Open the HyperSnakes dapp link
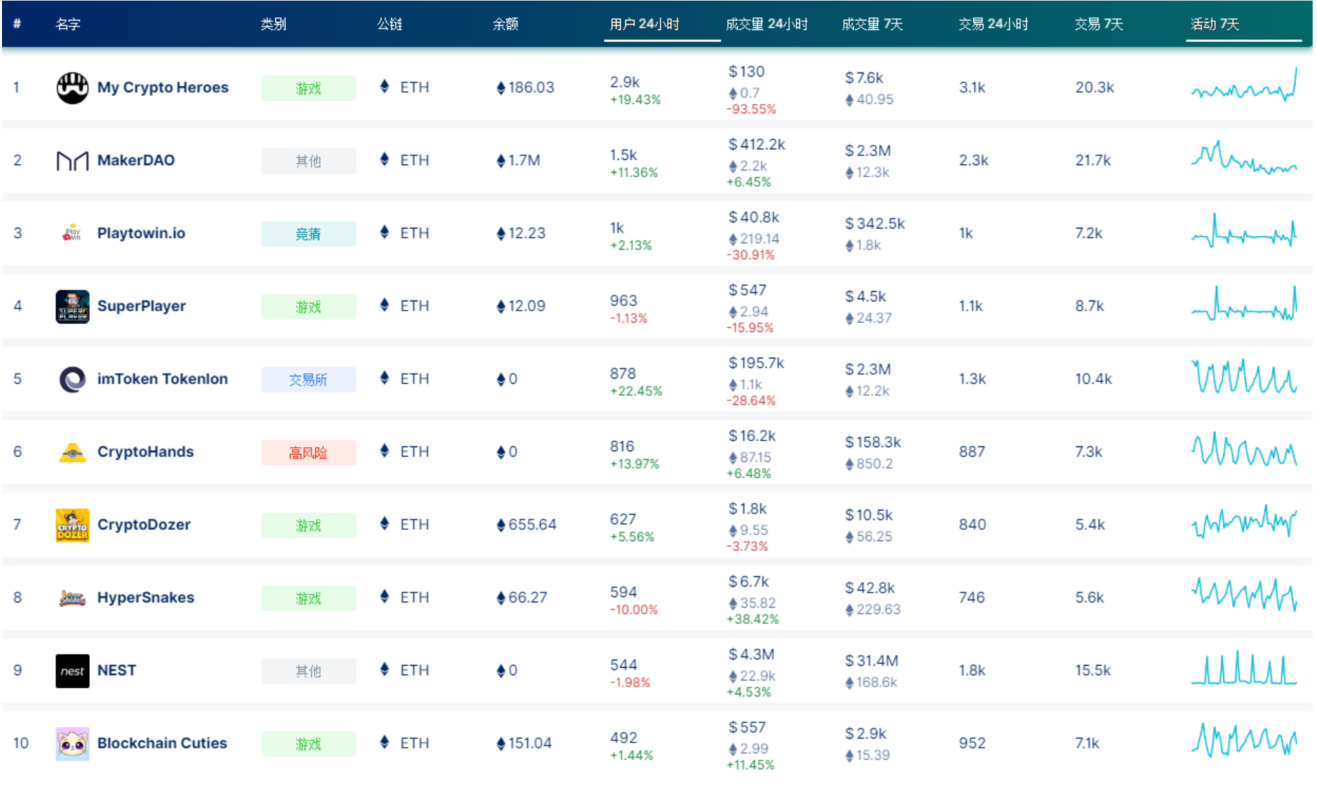Viewport: 1317px width, 785px height. pos(145,598)
